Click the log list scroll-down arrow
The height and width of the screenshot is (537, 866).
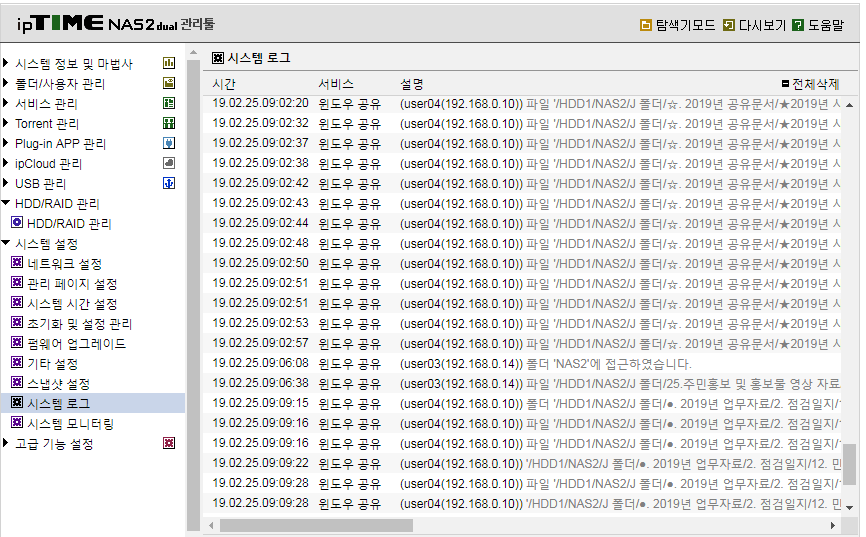849,507
